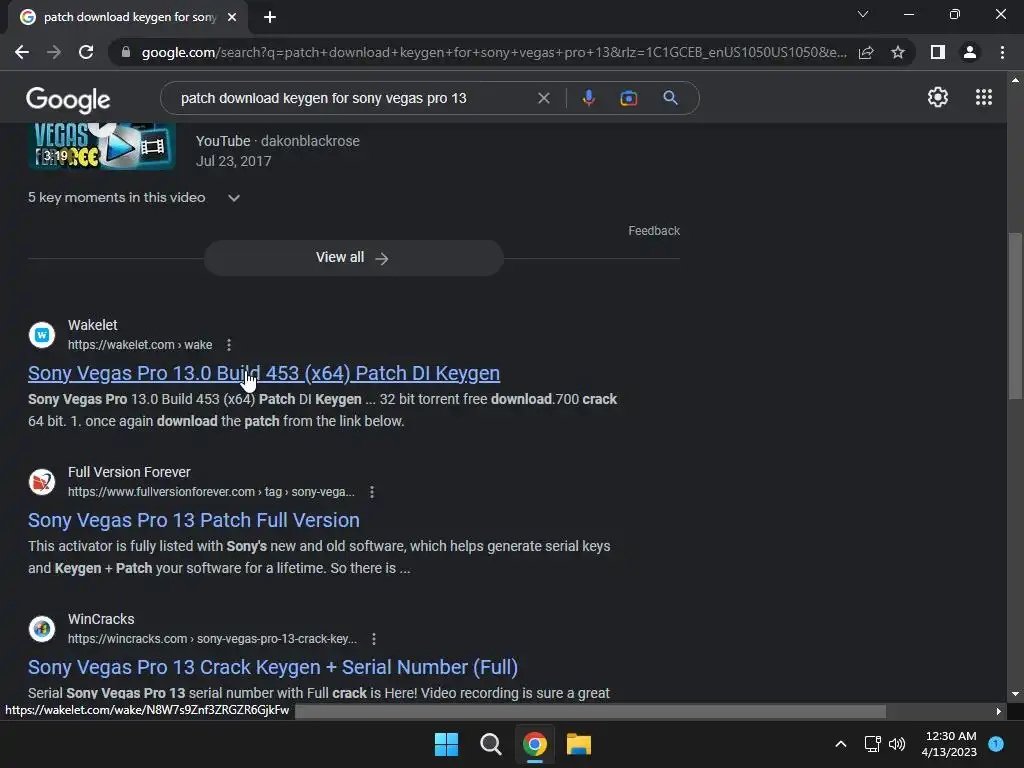Click the Full Version Forever favicon
Viewport: 1024px width, 768px height.
(42, 482)
